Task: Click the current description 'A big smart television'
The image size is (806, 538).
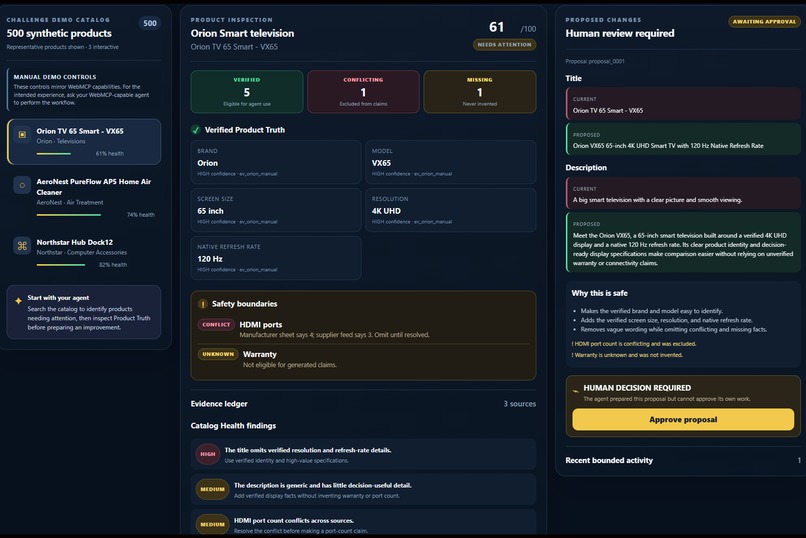Action: click(x=683, y=193)
